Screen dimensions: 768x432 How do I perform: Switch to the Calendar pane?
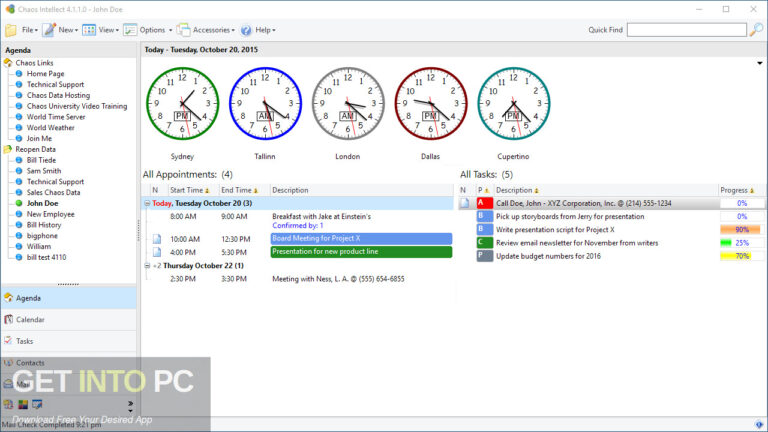point(69,319)
